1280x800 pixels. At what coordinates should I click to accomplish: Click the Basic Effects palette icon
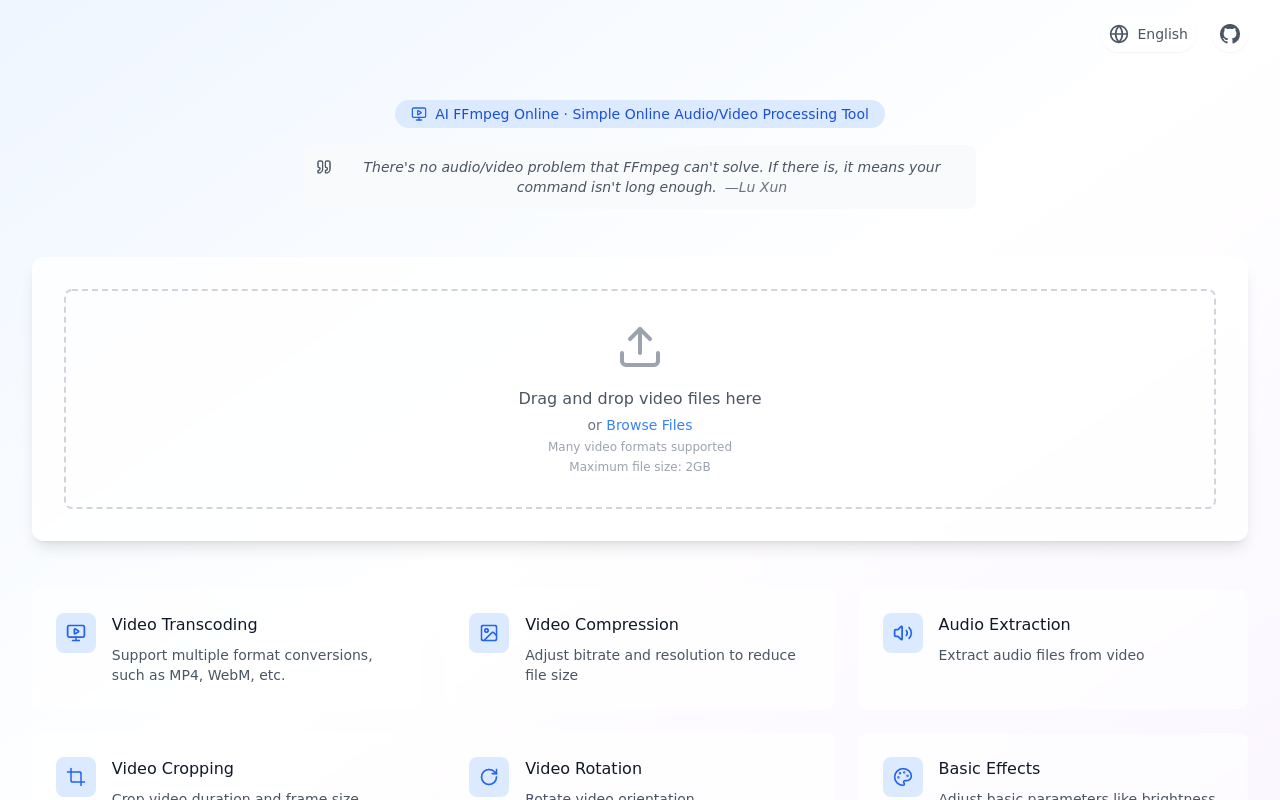pos(903,777)
